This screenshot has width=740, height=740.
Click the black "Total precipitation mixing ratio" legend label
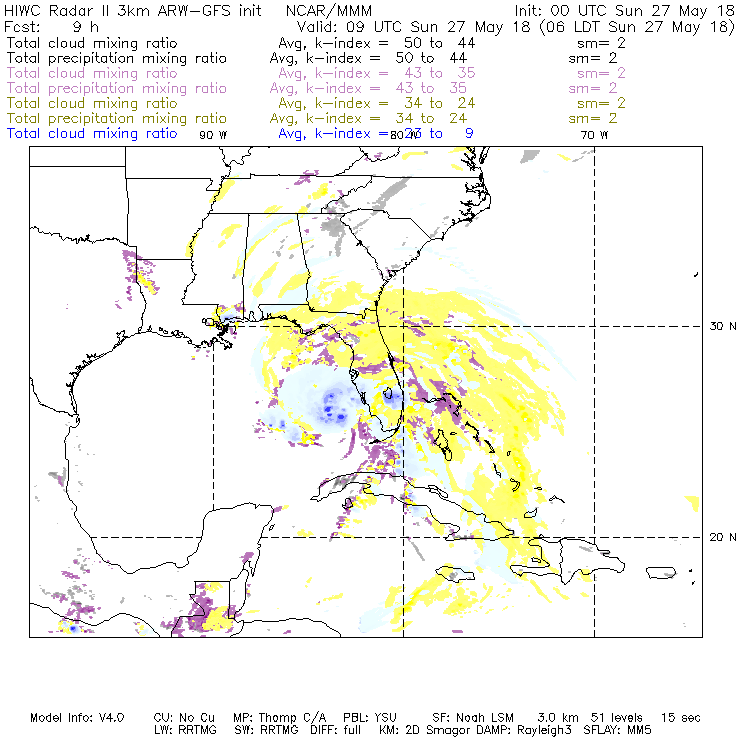(x=117, y=59)
